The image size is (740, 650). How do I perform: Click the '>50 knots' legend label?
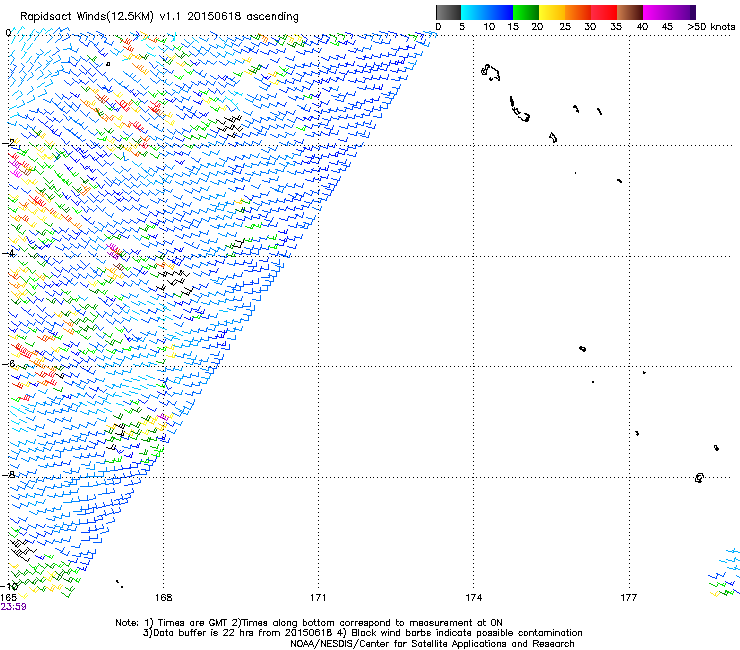coord(711,27)
